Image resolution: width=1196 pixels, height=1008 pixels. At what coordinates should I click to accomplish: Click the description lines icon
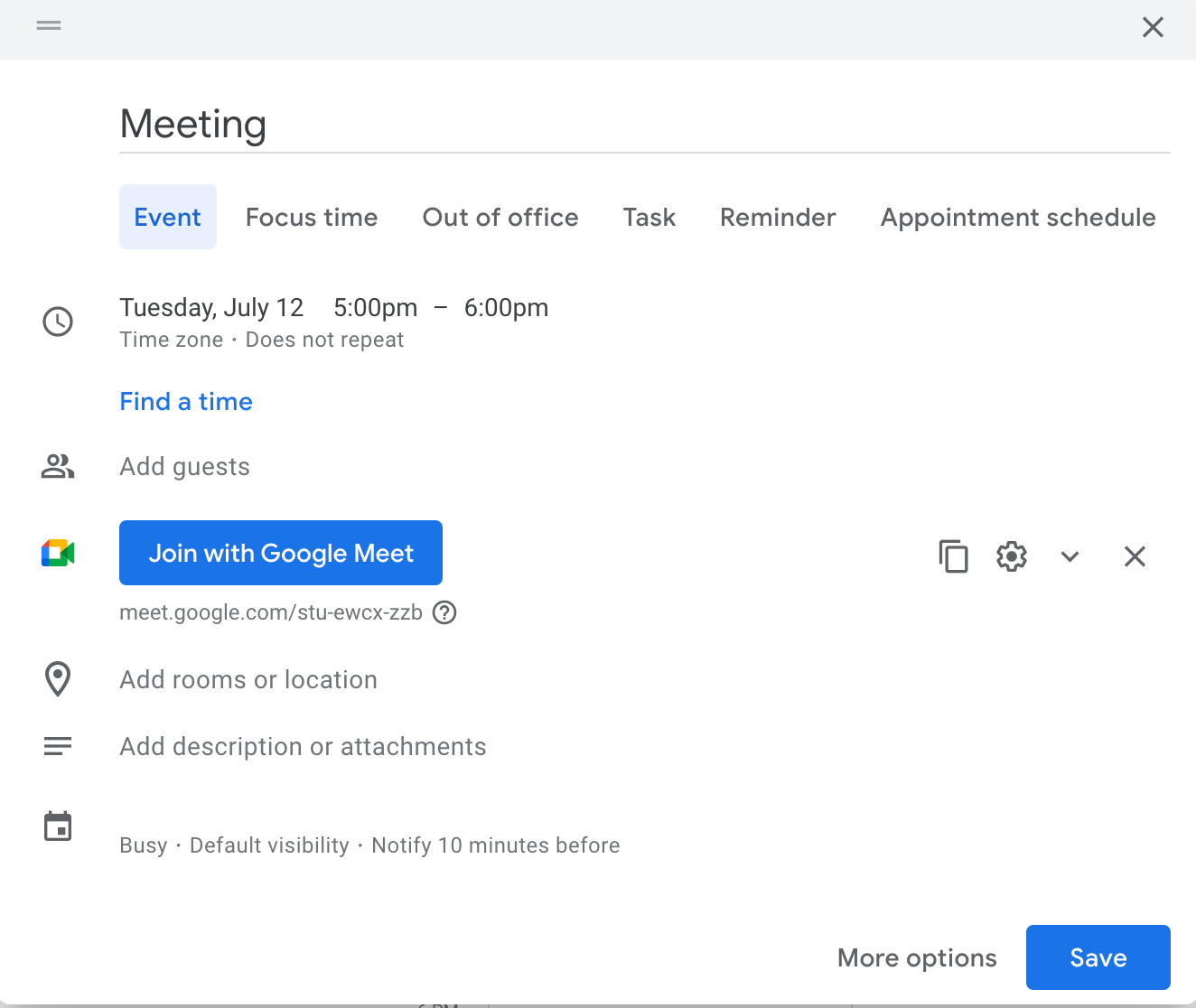[58, 746]
